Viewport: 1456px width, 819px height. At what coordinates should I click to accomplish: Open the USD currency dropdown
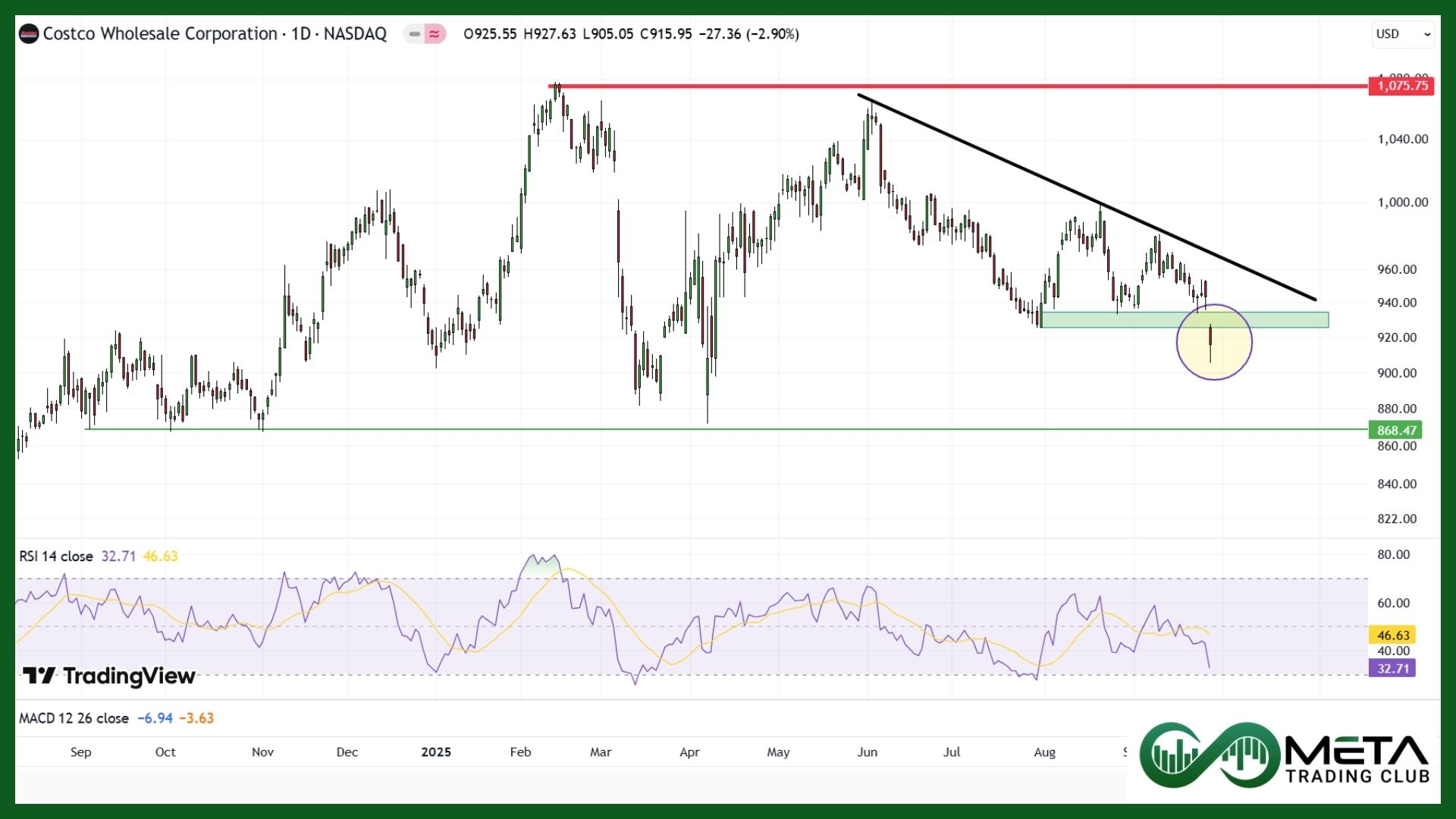(x=1402, y=34)
